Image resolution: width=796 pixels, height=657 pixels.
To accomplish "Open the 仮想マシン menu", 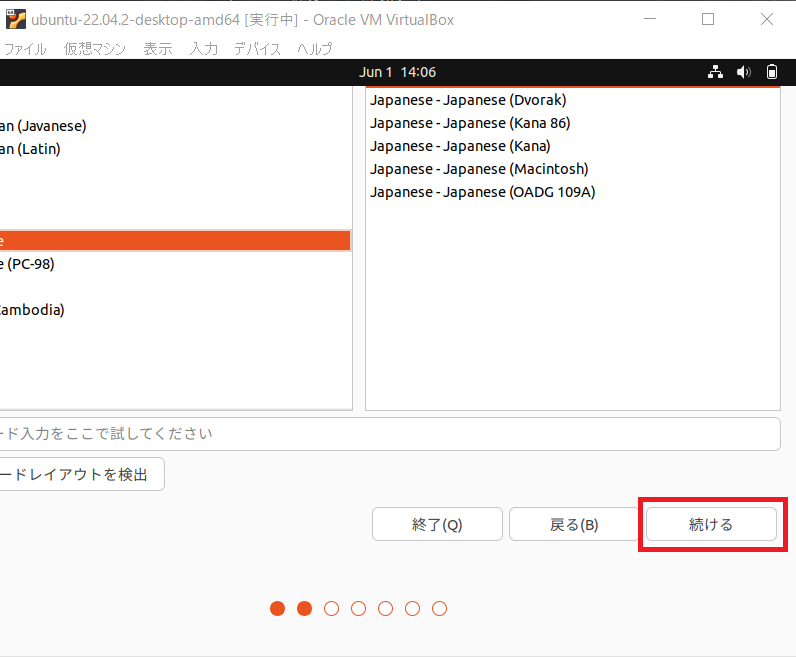I will click(x=94, y=49).
